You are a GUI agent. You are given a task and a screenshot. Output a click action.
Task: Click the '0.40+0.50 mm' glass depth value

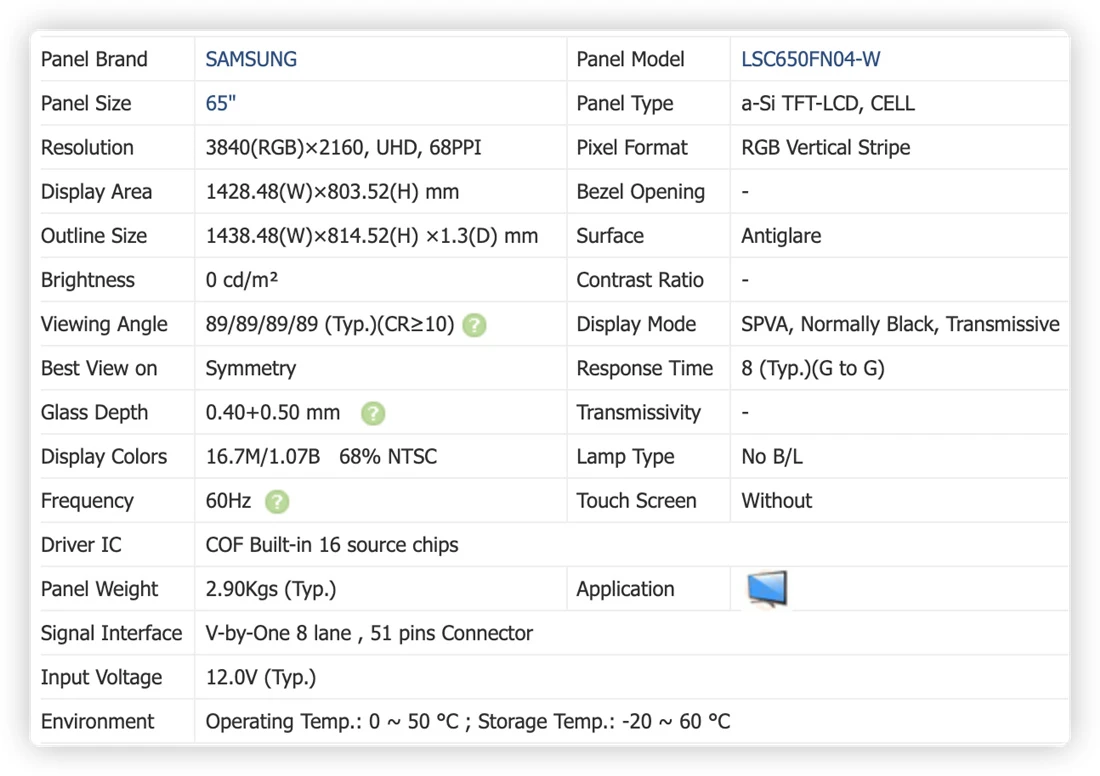coord(272,413)
